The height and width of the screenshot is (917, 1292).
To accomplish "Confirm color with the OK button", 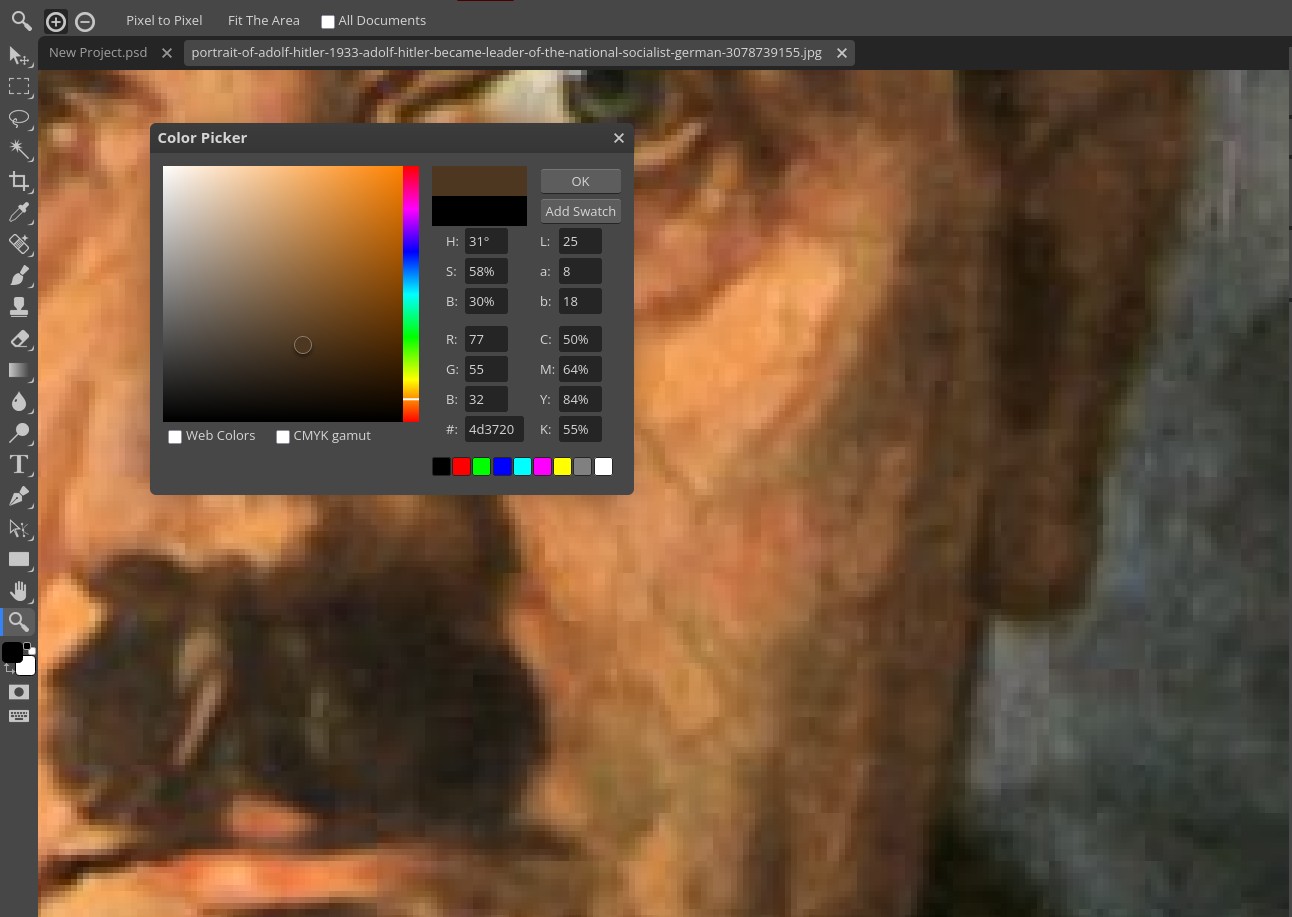I will coord(581,181).
